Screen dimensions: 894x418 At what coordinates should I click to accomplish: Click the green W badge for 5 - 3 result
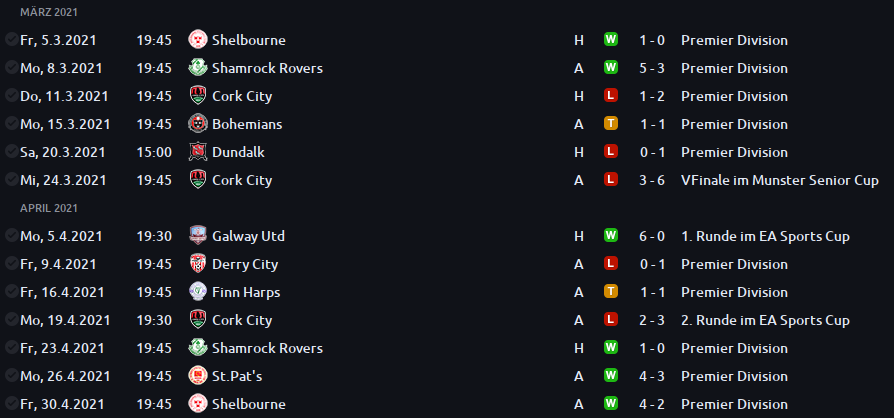611,67
